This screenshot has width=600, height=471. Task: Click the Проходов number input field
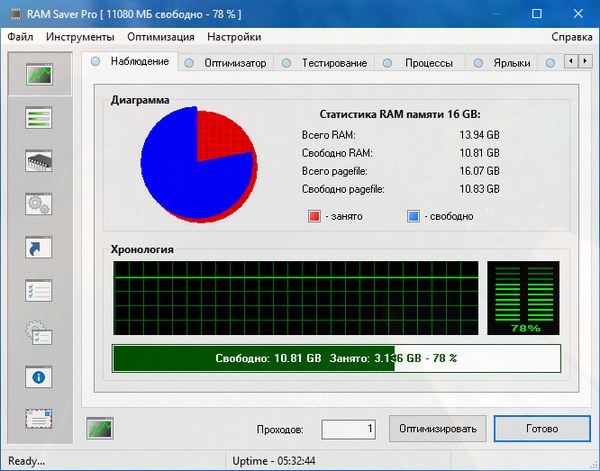point(348,429)
